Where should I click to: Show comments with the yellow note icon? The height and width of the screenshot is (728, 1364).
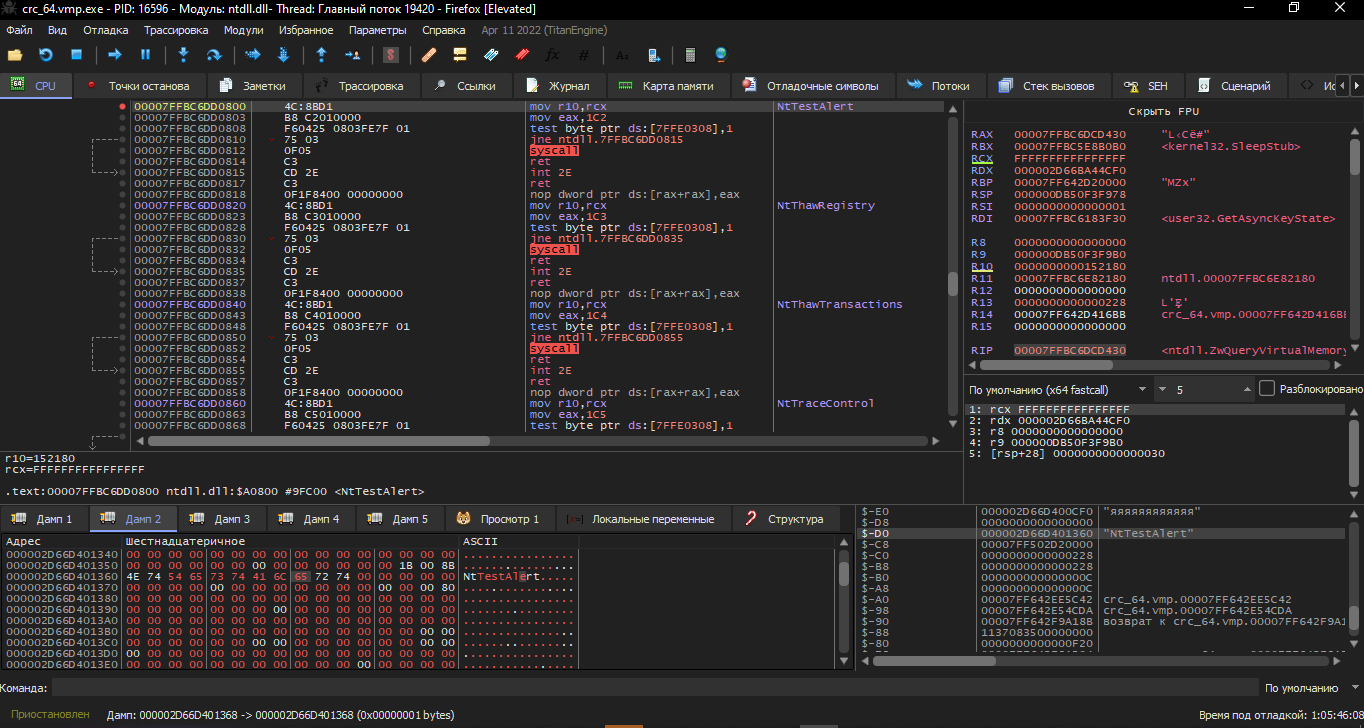coord(460,55)
